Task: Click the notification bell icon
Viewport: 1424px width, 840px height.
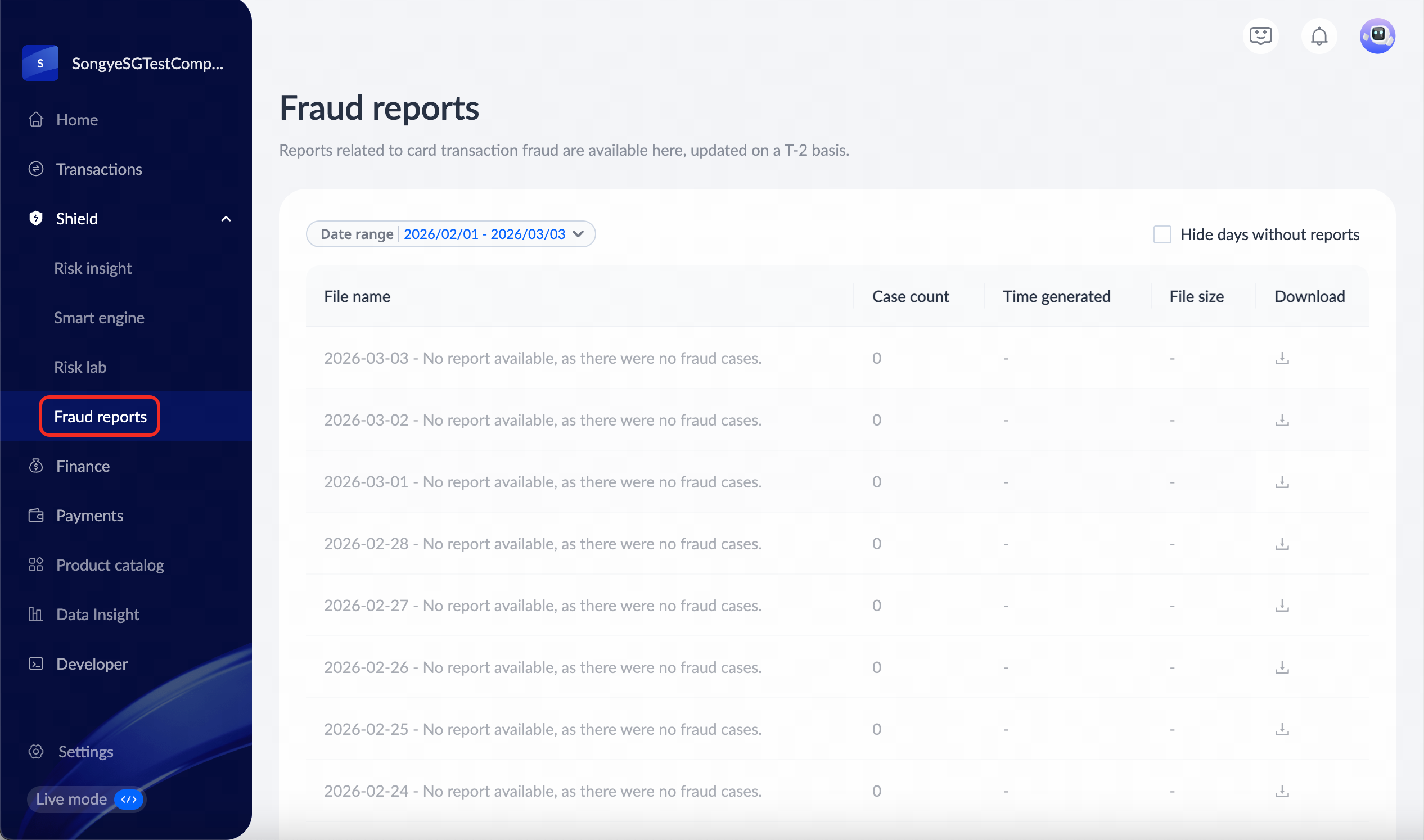Action: tap(1319, 36)
